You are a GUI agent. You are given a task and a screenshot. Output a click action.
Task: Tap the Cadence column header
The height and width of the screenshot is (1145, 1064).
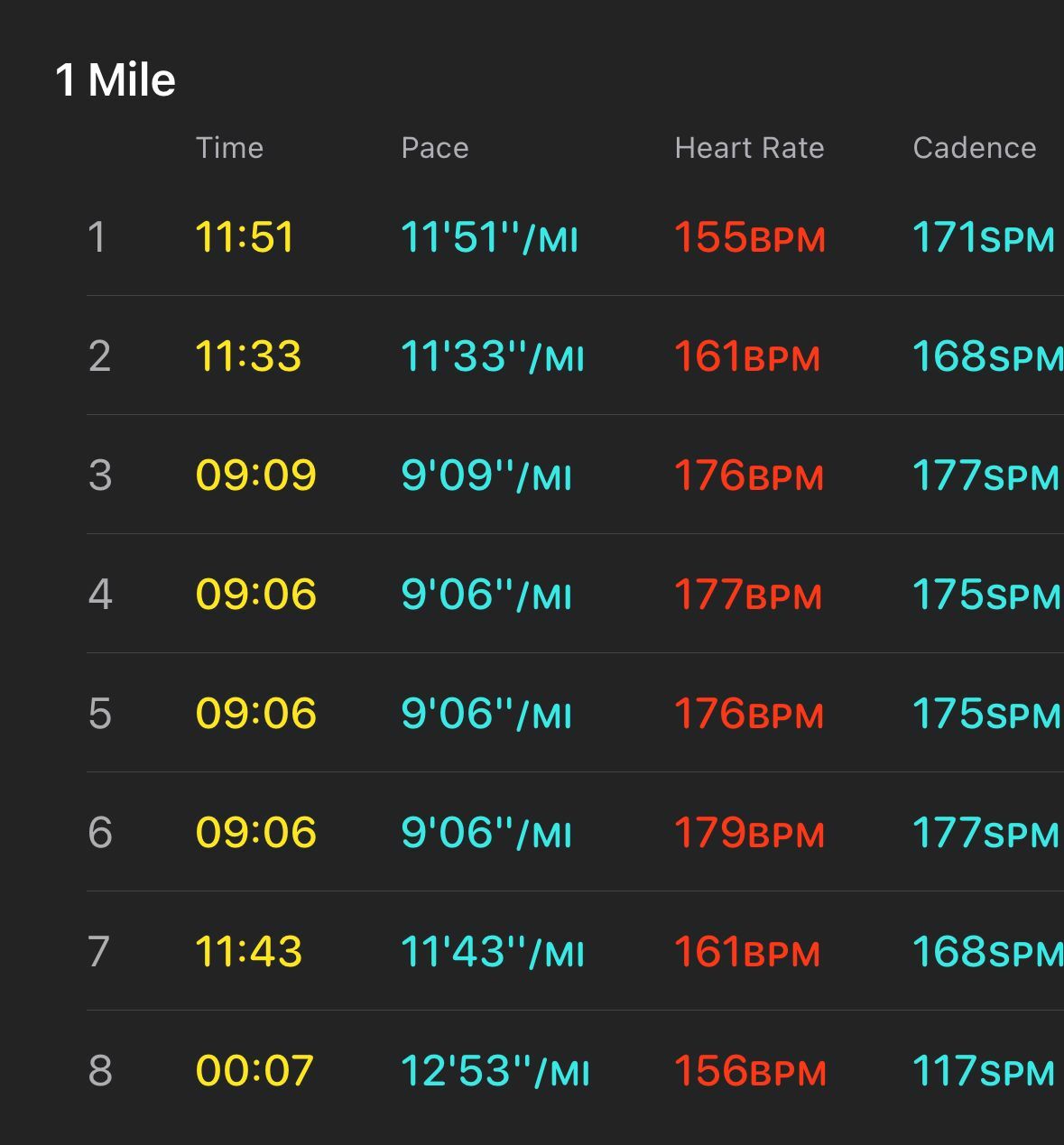coord(975,148)
